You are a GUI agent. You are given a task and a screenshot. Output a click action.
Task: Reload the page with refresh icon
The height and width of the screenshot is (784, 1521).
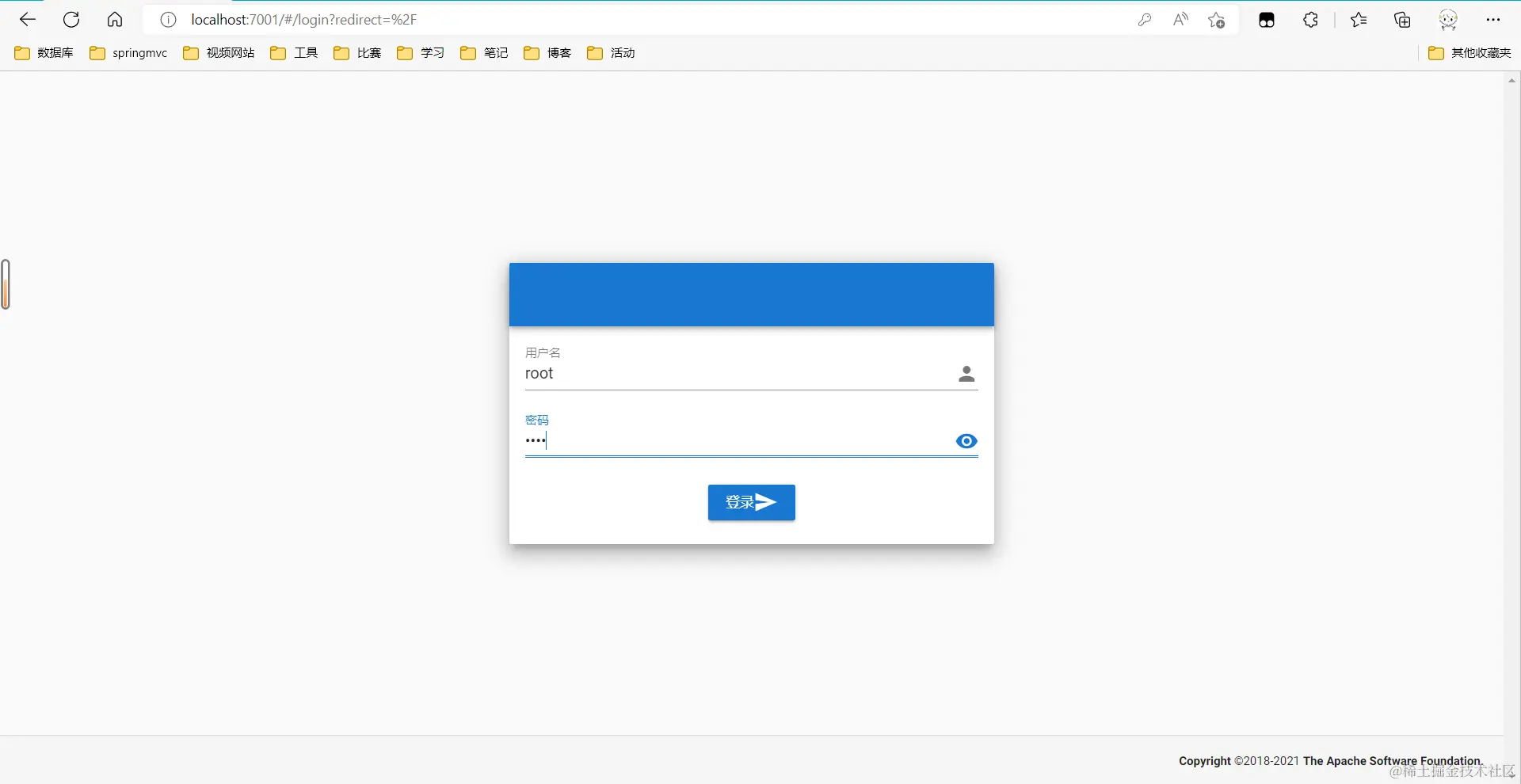pos(71,20)
